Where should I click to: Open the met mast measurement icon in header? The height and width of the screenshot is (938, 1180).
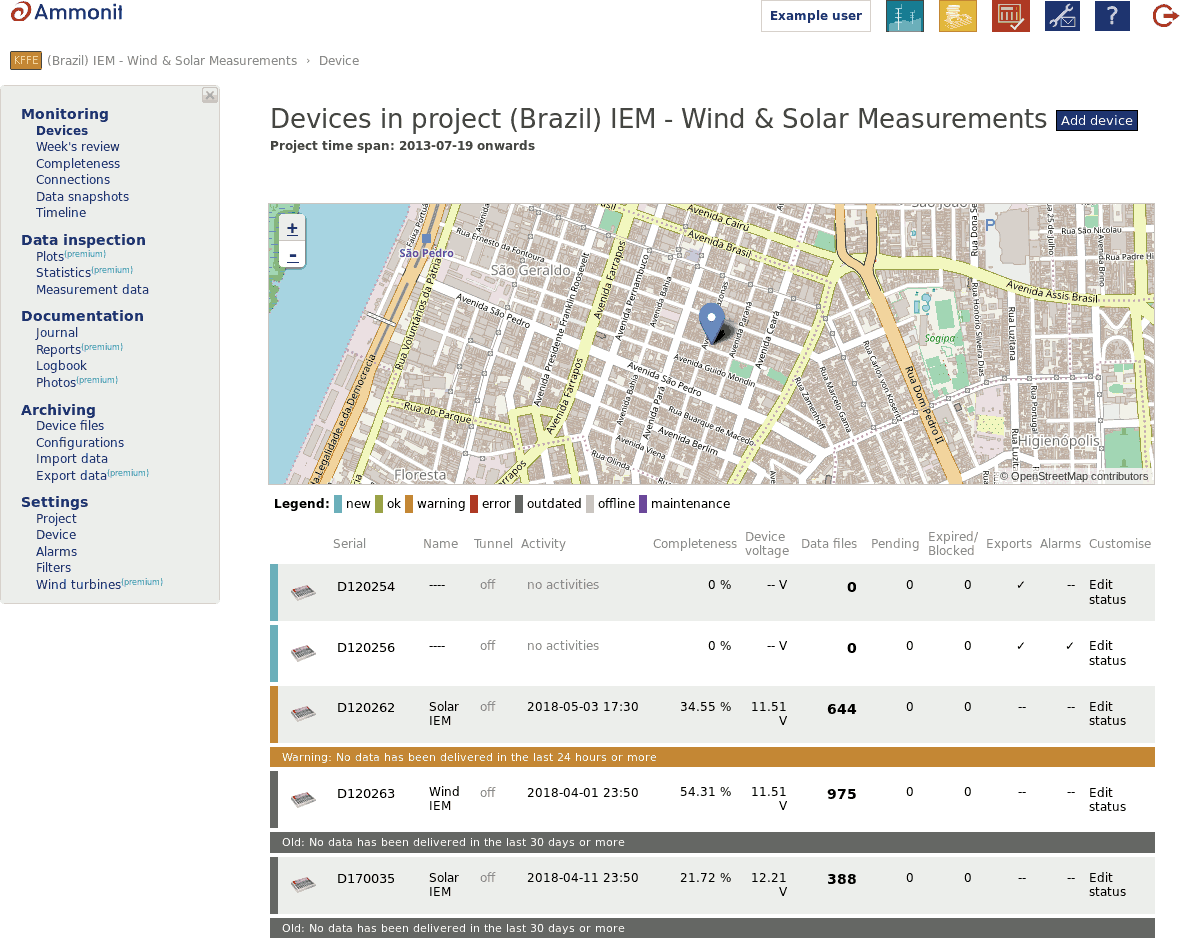(905, 16)
